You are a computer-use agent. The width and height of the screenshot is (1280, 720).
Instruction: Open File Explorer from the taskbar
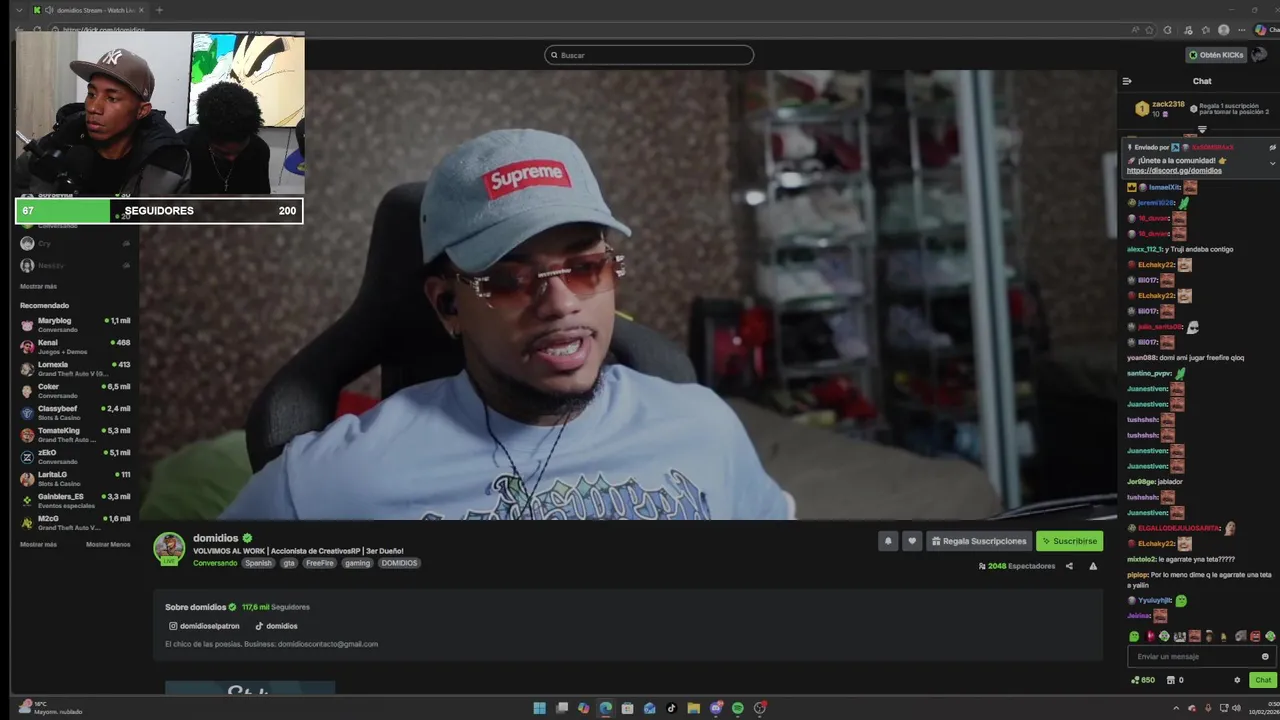coord(693,708)
